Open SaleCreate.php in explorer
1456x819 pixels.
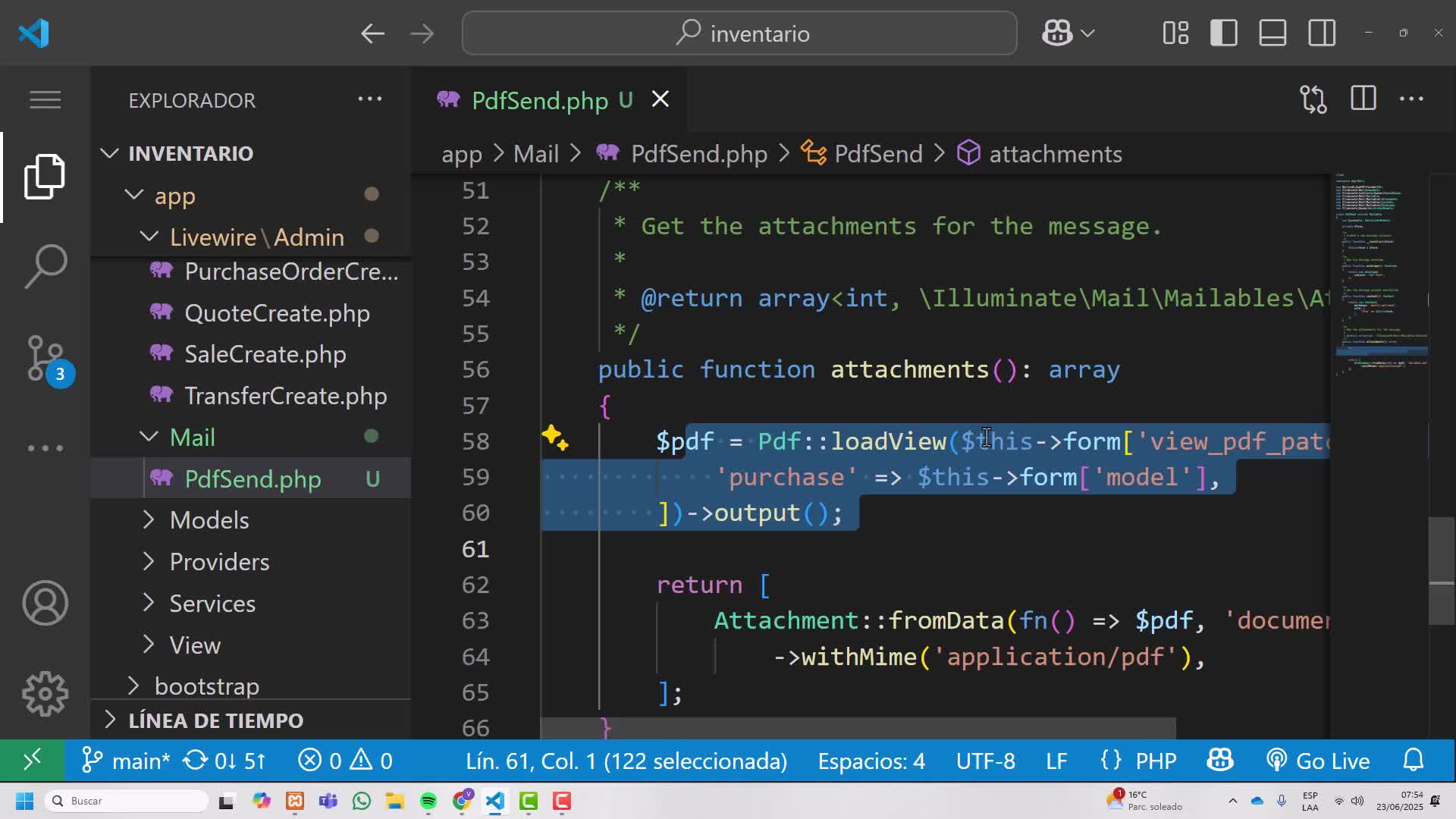pos(250,354)
